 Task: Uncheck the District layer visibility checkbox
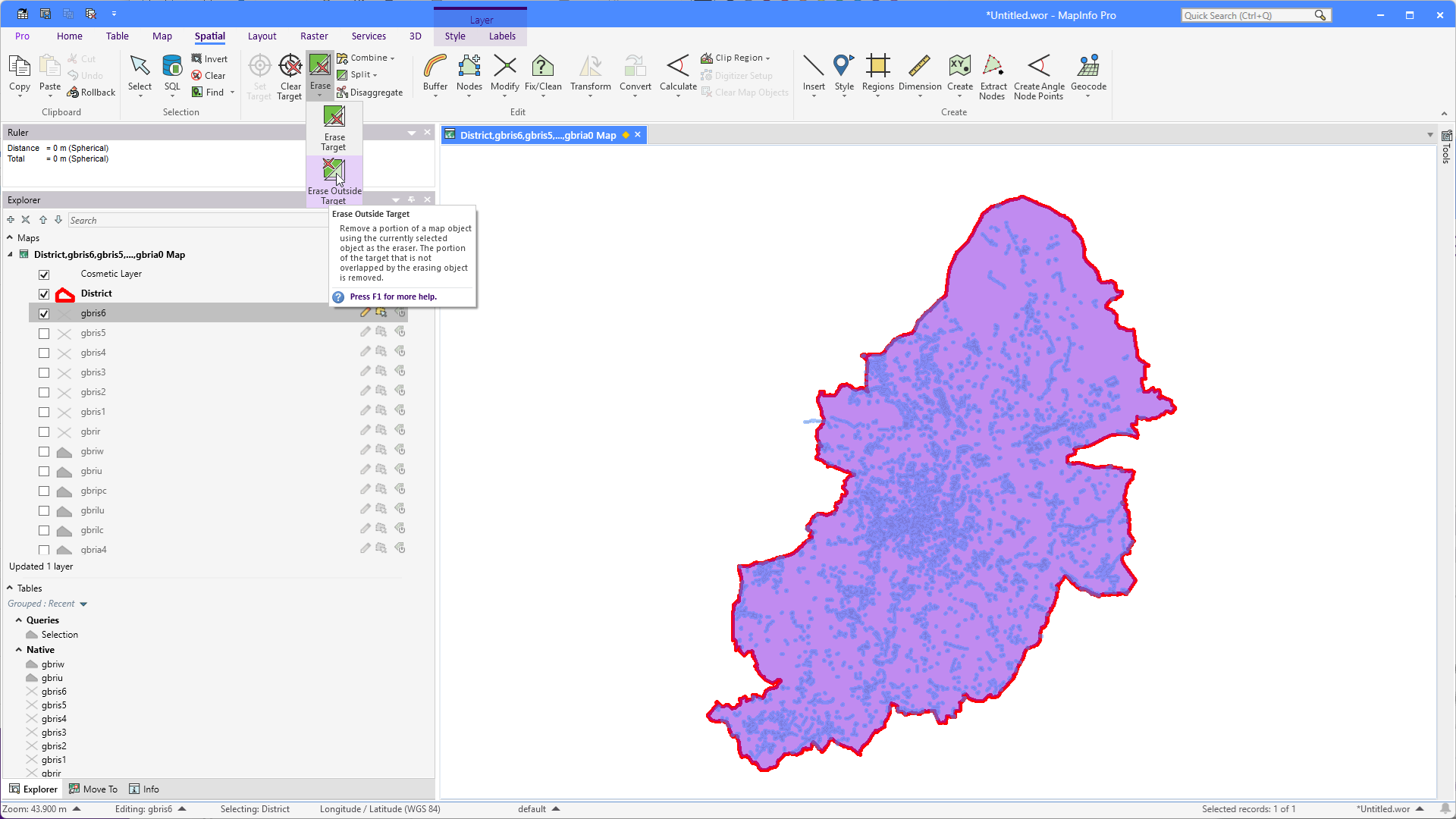[x=44, y=294]
